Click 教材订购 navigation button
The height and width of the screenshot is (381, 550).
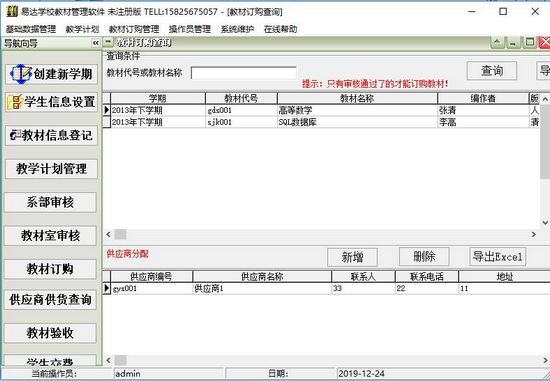pos(50,269)
